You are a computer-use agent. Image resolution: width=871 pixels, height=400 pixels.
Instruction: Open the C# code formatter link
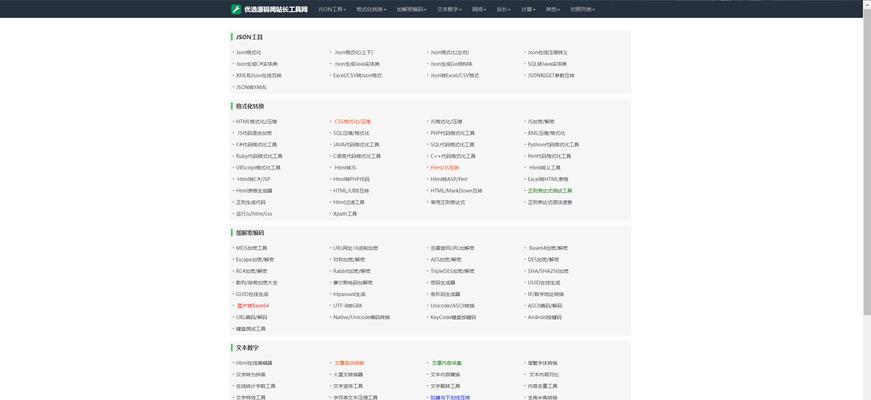tap(256, 144)
